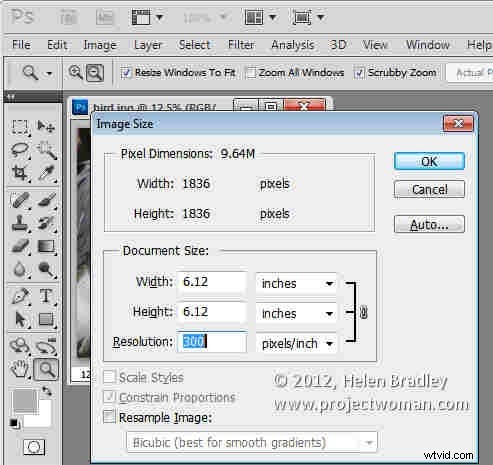Viewport: 493px width, 465px height.
Task: Select the Rectangle shape tool
Action: [46, 319]
